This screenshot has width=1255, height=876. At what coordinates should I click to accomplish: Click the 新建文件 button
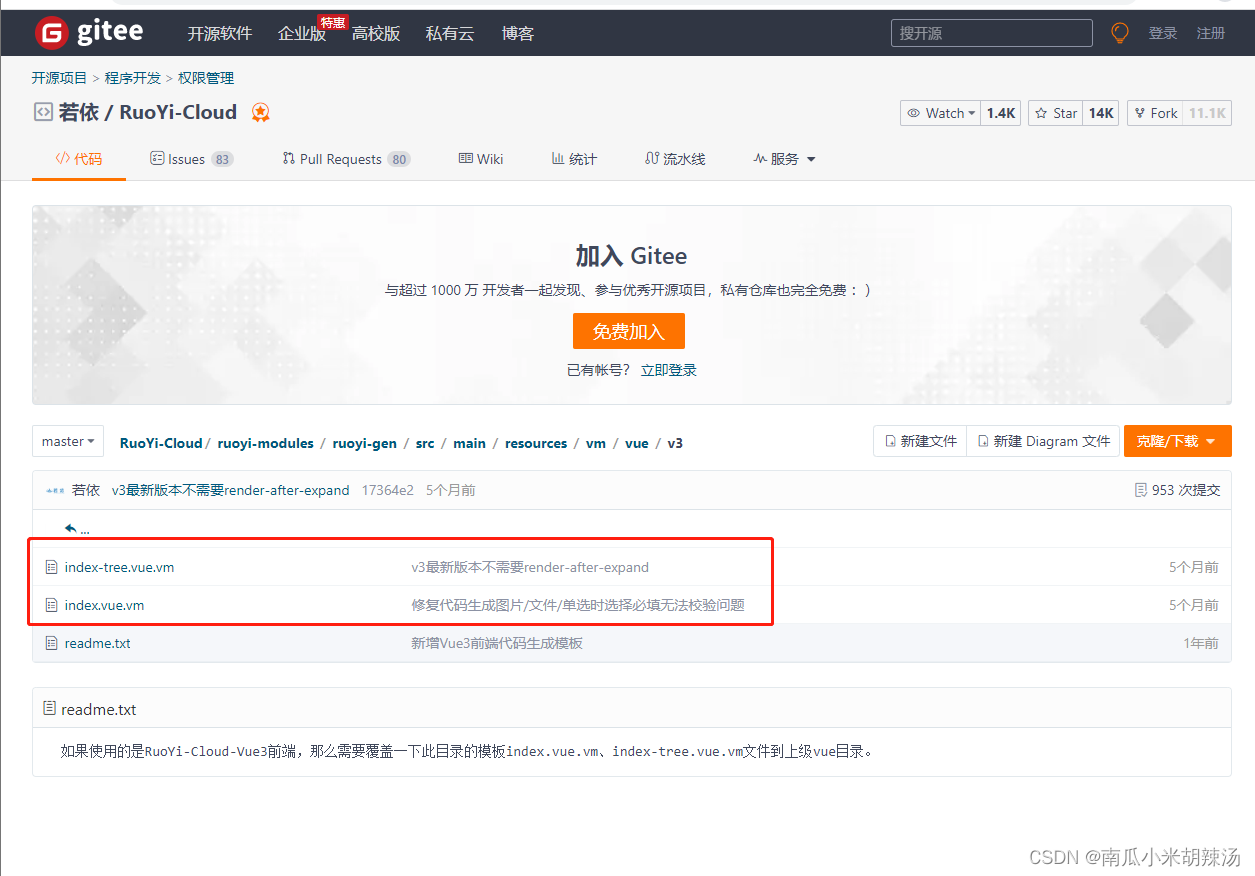pyautogui.click(x=920, y=441)
